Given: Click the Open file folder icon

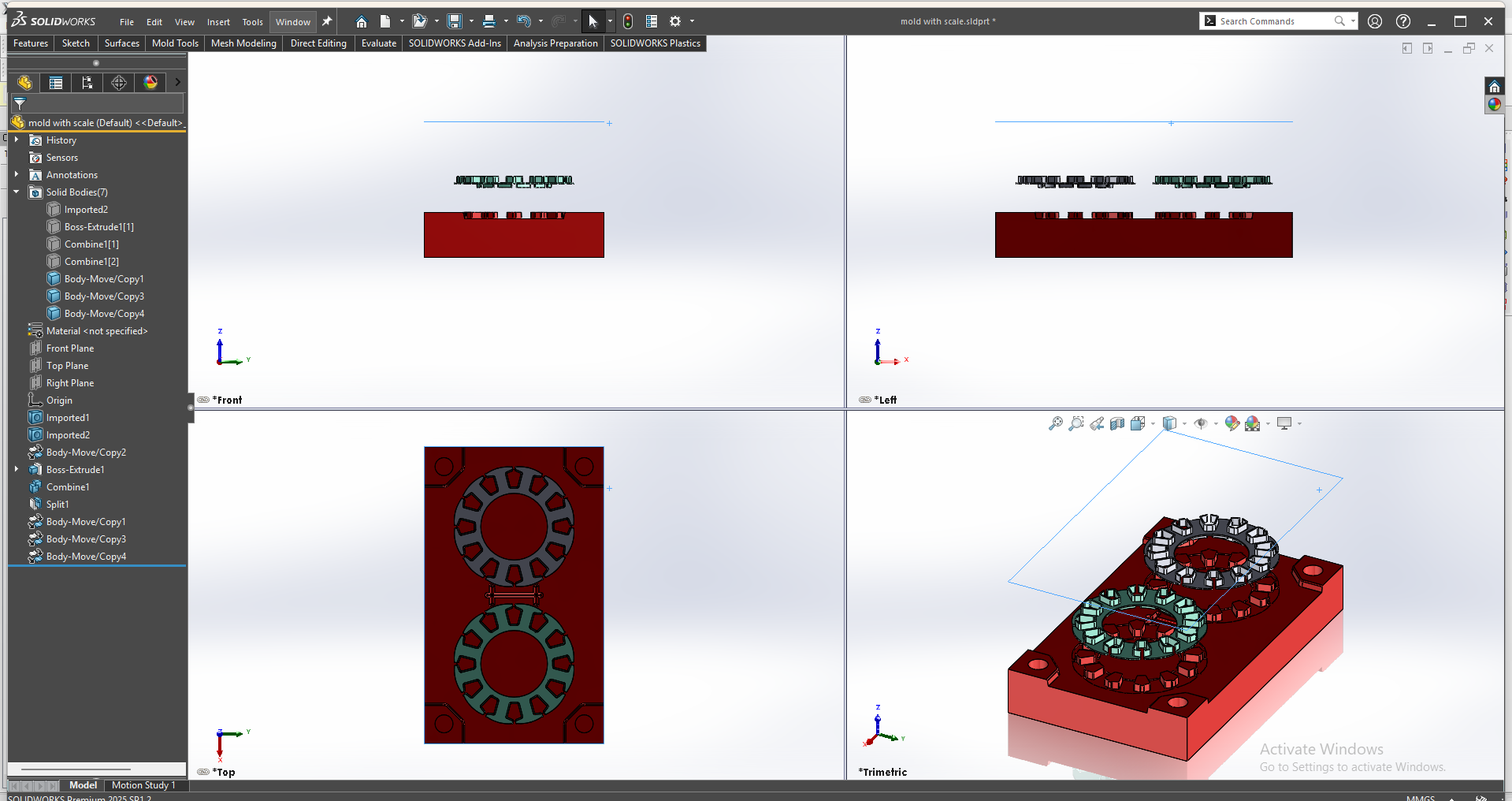Looking at the screenshot, I should [x=419, y=21].
